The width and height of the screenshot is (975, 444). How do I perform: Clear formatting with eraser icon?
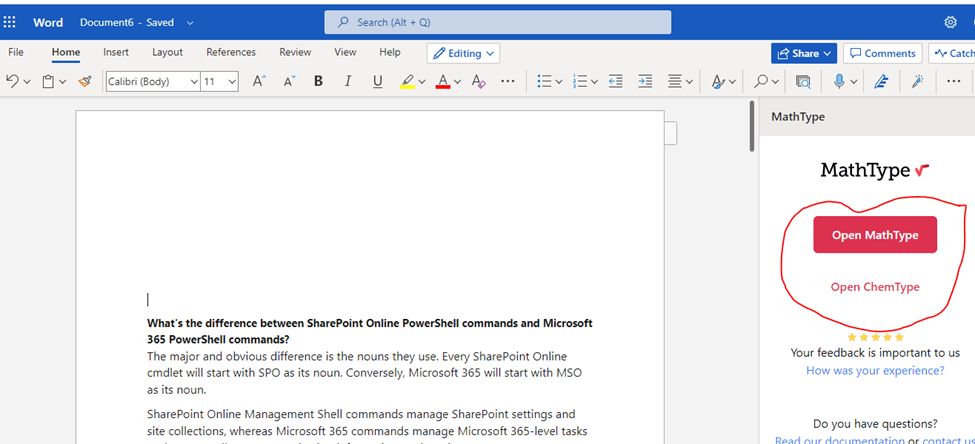[x=478, y=81]
